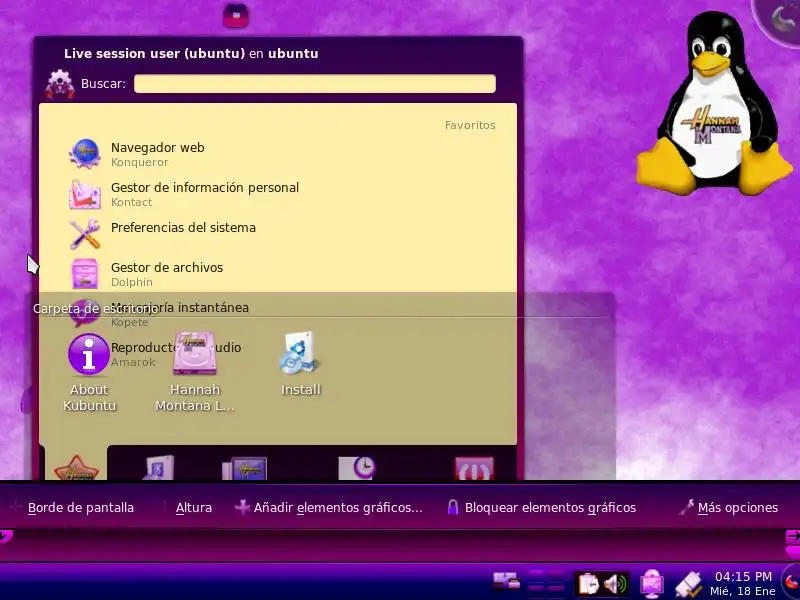Switch to the Recently Used clock tab
The height and width of the screenshot is (600, 800).
[357, 467]
